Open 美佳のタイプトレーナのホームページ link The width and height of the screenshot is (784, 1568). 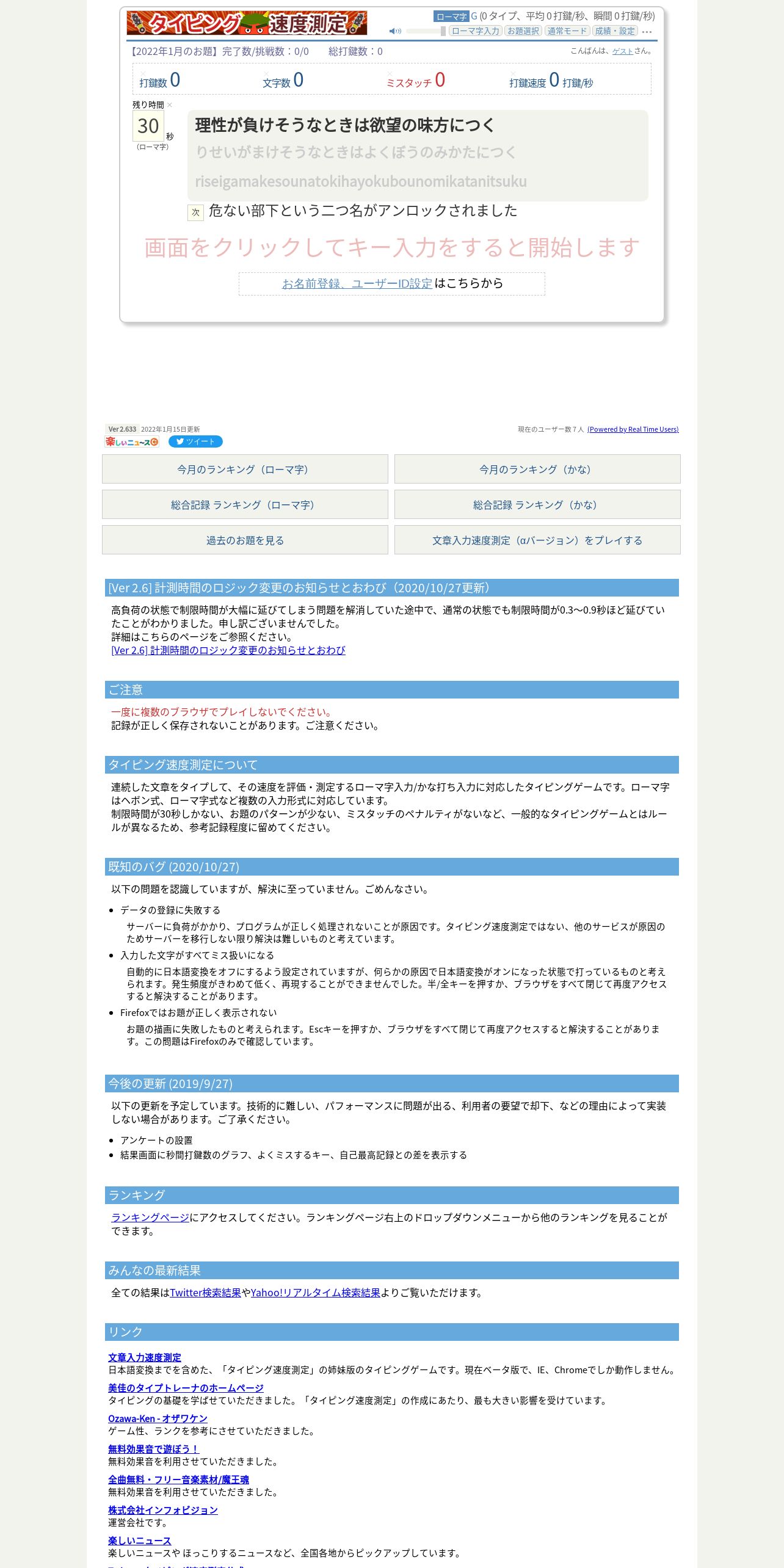[x=186, y=1387]
